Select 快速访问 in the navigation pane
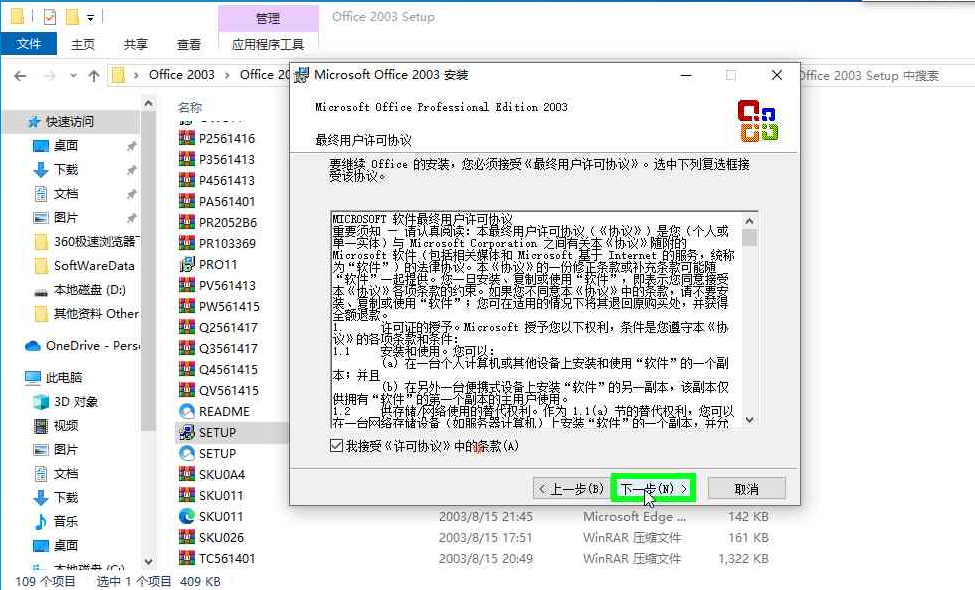The image size is (975, 590). pos(70,121)
